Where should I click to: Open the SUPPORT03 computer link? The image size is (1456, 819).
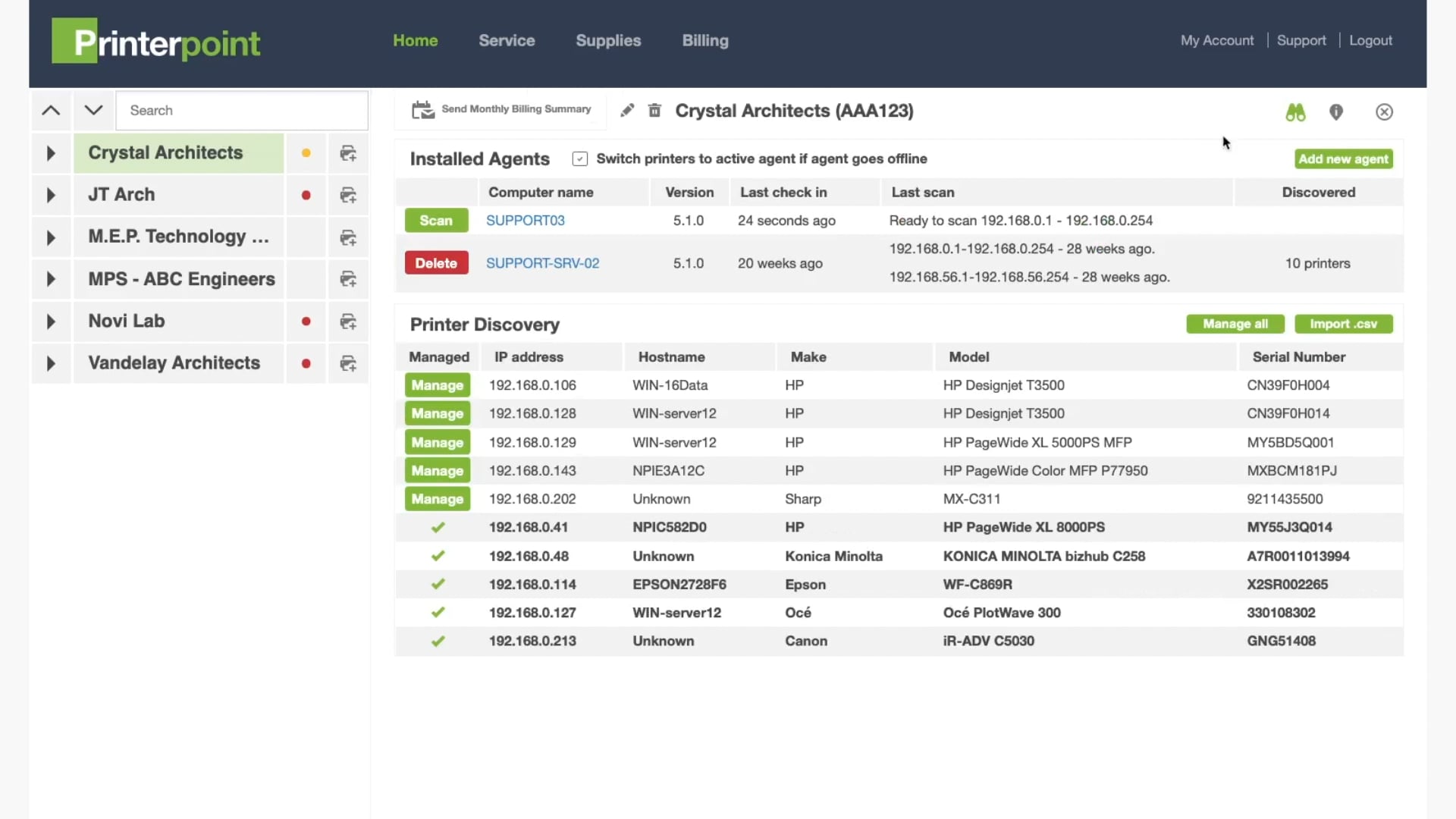point(525,221)
